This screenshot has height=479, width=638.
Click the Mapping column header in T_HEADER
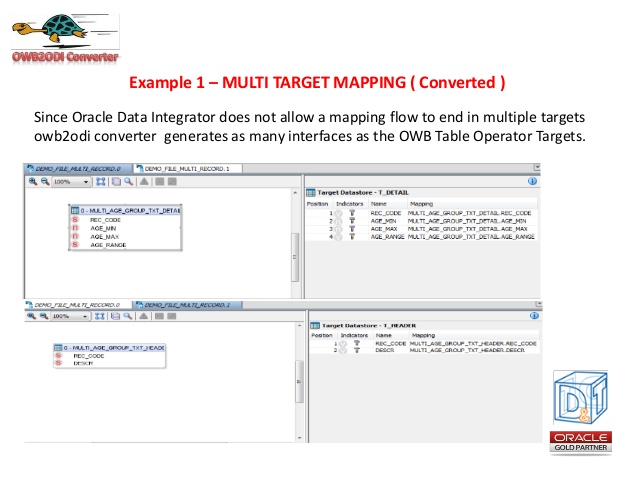point(423,335)
